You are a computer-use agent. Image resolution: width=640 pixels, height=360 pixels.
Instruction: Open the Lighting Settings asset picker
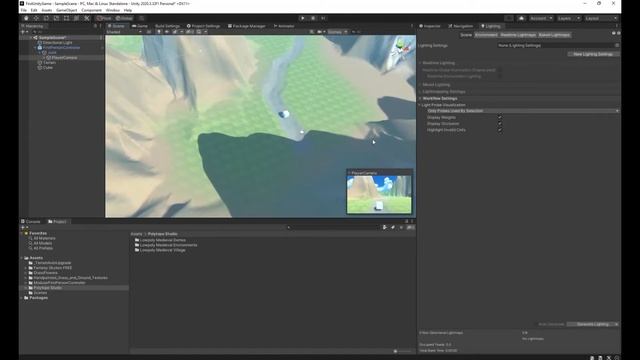tap(617, 45)
